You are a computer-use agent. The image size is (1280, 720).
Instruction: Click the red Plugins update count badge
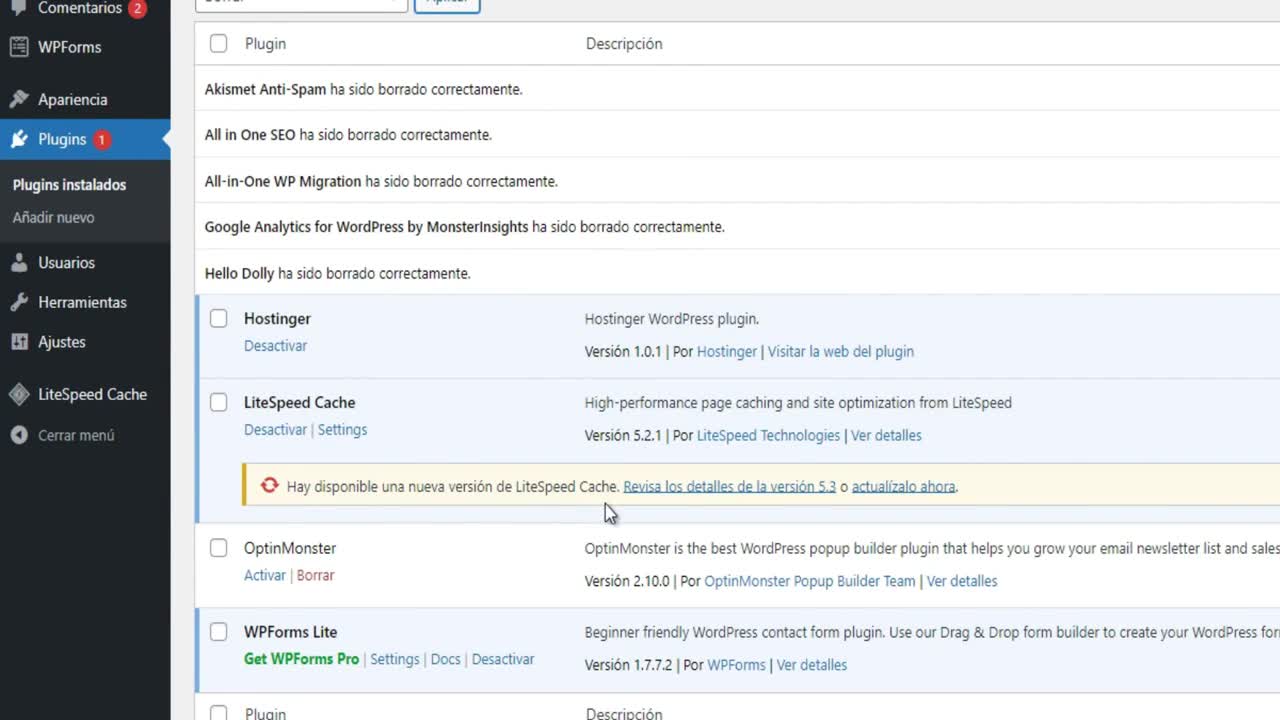pyautogui.click(x=101, y=139)
